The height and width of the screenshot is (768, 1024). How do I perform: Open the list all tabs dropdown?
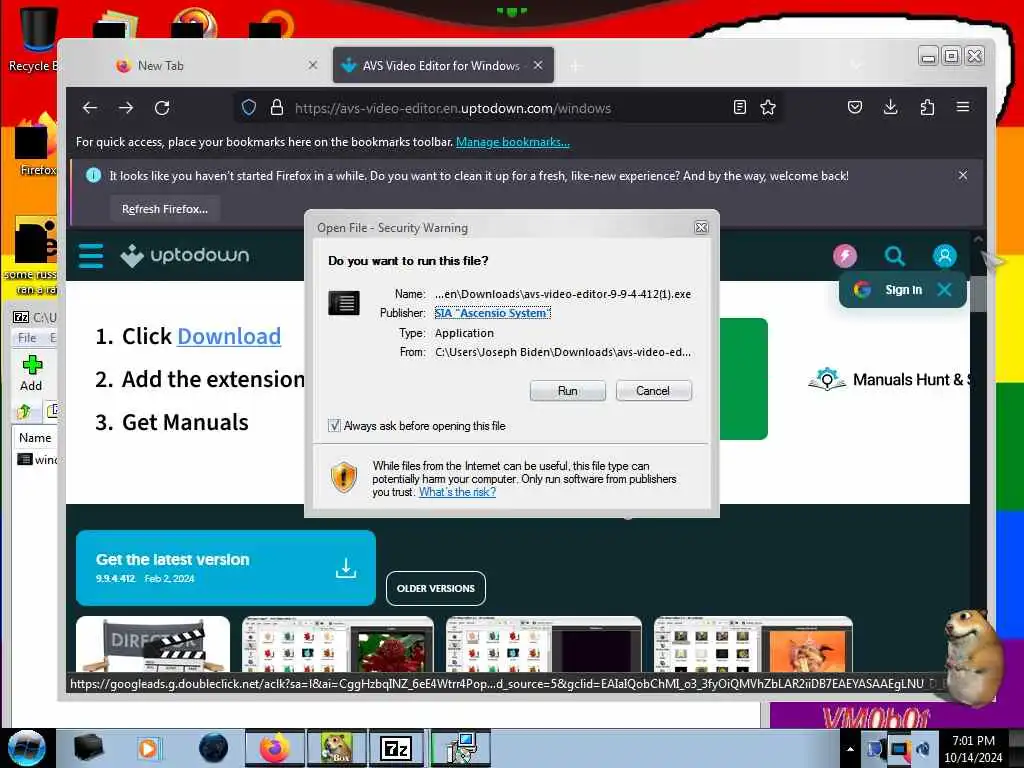pyautogui.click(x=856, y=65)
